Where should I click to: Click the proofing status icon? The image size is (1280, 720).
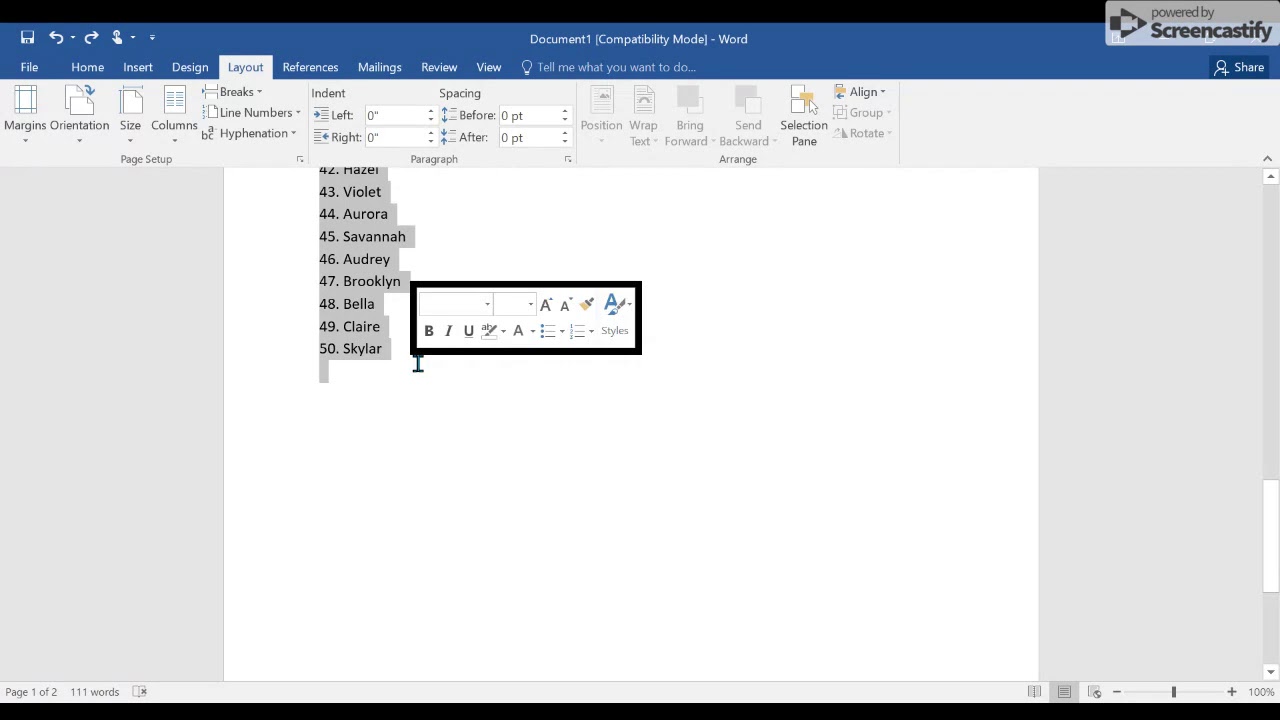(141, 692)
